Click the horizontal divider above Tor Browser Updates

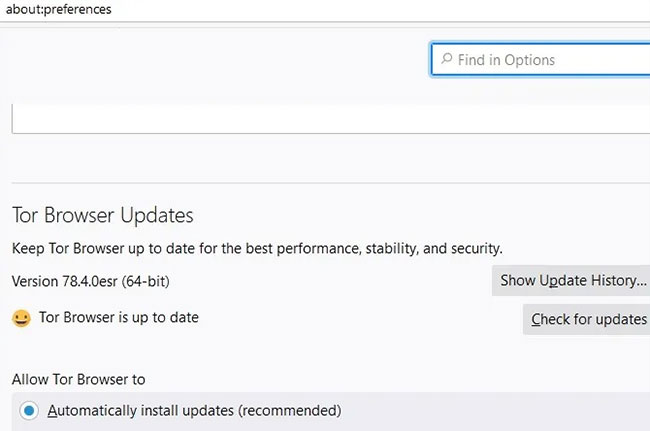point(331,182)
